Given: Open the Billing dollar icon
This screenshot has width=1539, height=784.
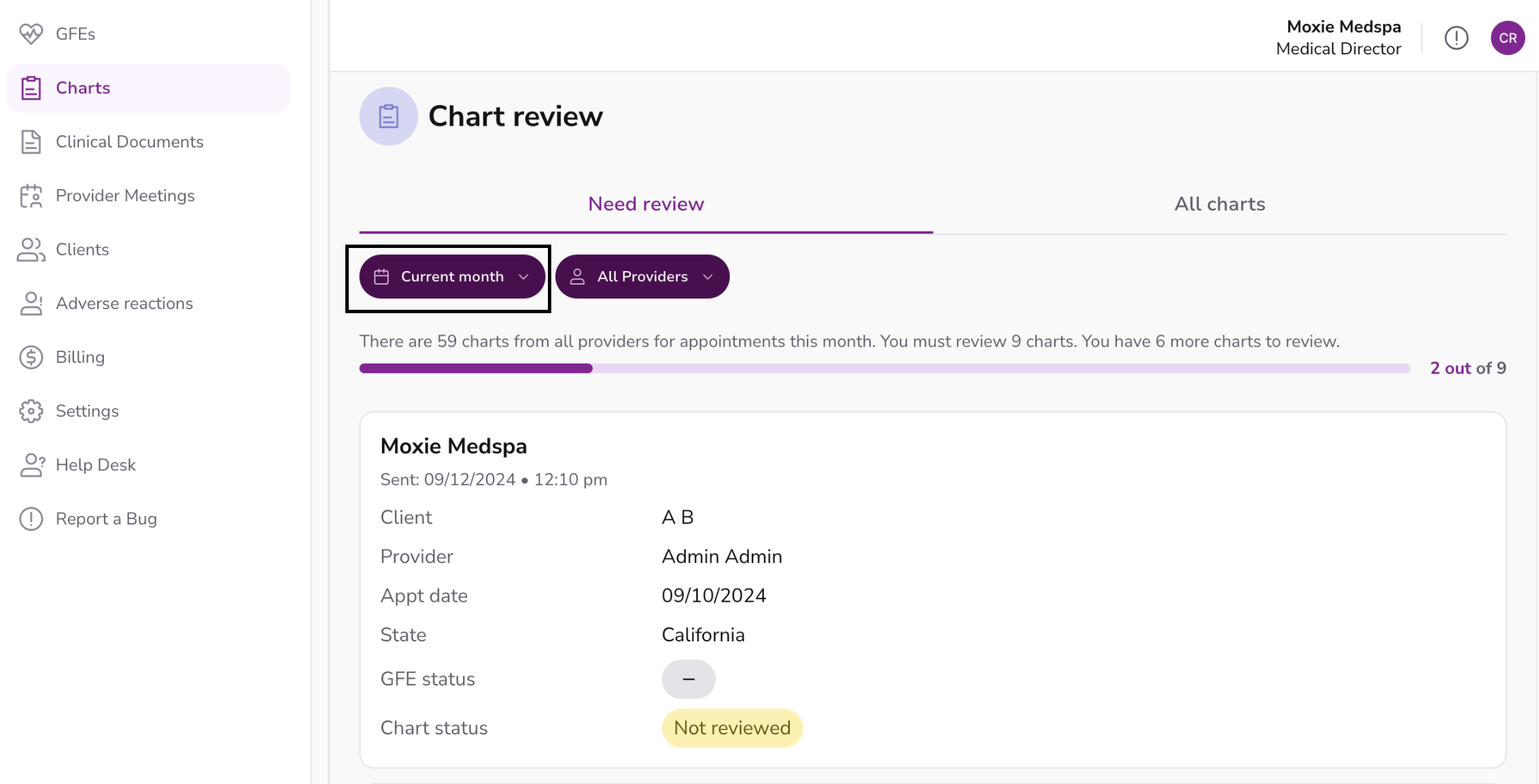Looking at the screenshot, I should pyautogui.click(x=31, y=357).
